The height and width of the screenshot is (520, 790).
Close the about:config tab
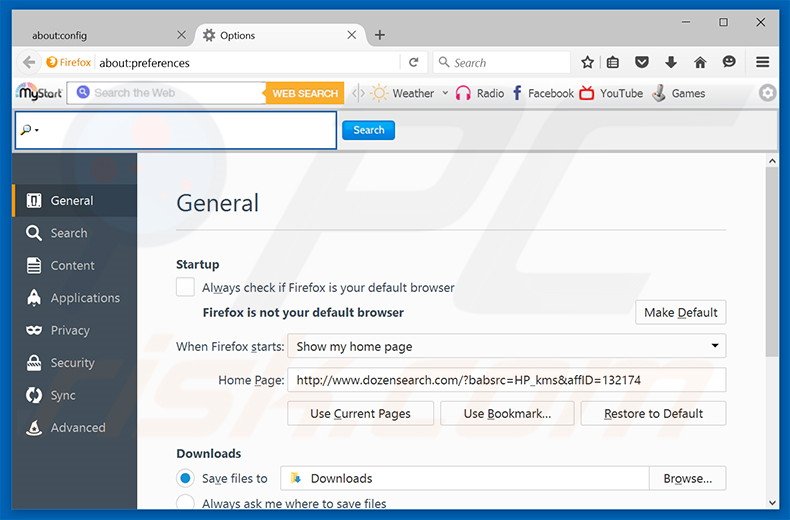point(182,35)
